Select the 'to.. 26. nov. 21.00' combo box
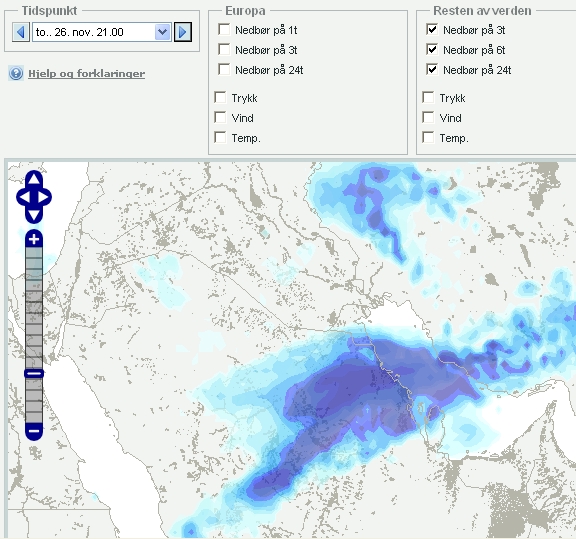Image resolution: width=576 pixels, height=539 pixels. (x=101, y=32)
